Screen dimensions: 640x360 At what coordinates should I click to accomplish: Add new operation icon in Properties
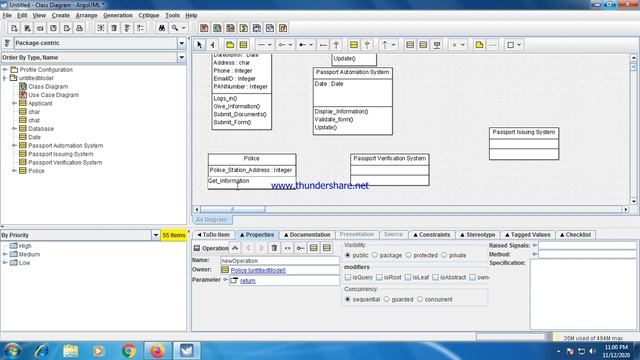pos(313,248)
